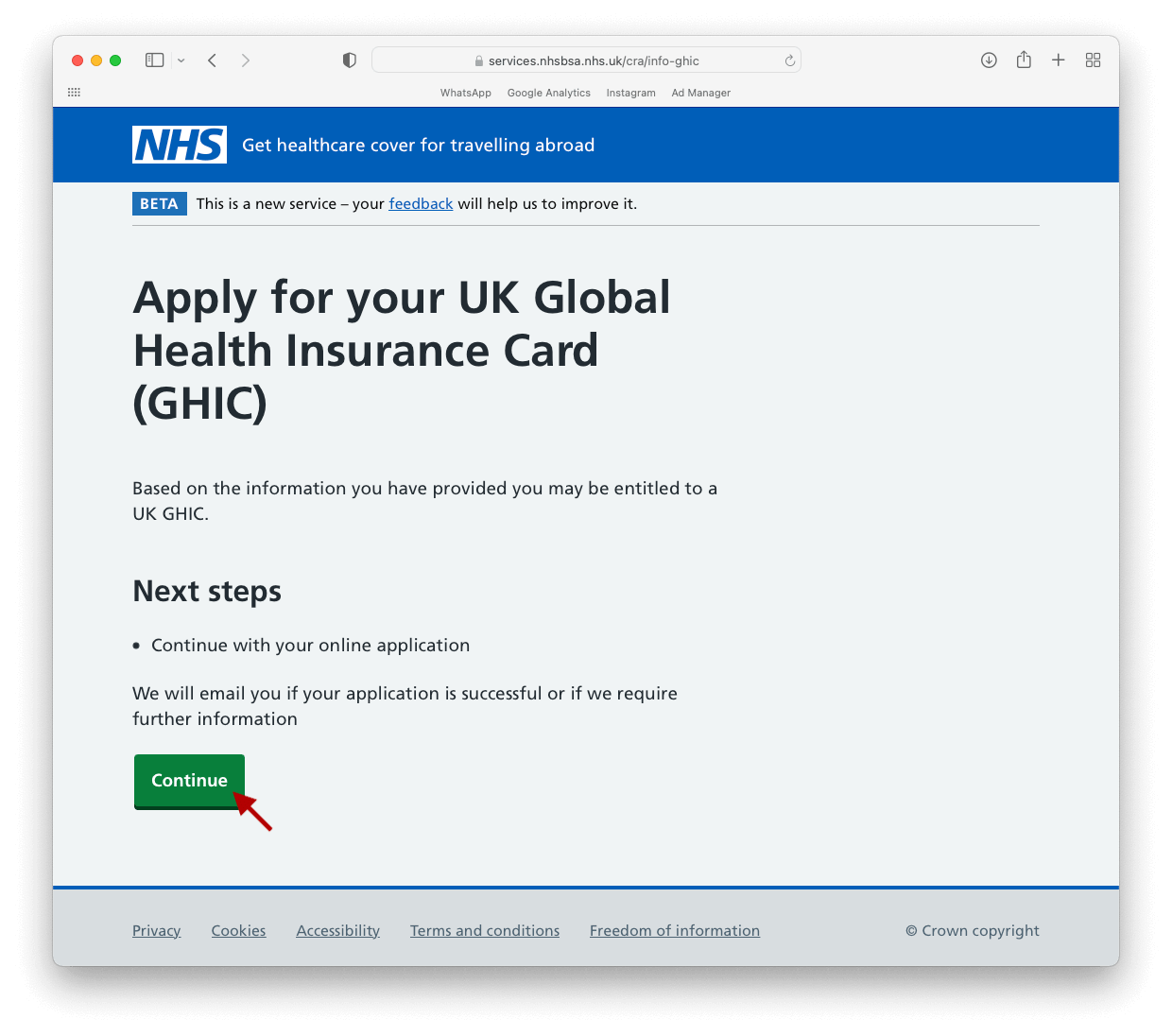Show the downloads list

pyautogui.click(x=989, y=60)
